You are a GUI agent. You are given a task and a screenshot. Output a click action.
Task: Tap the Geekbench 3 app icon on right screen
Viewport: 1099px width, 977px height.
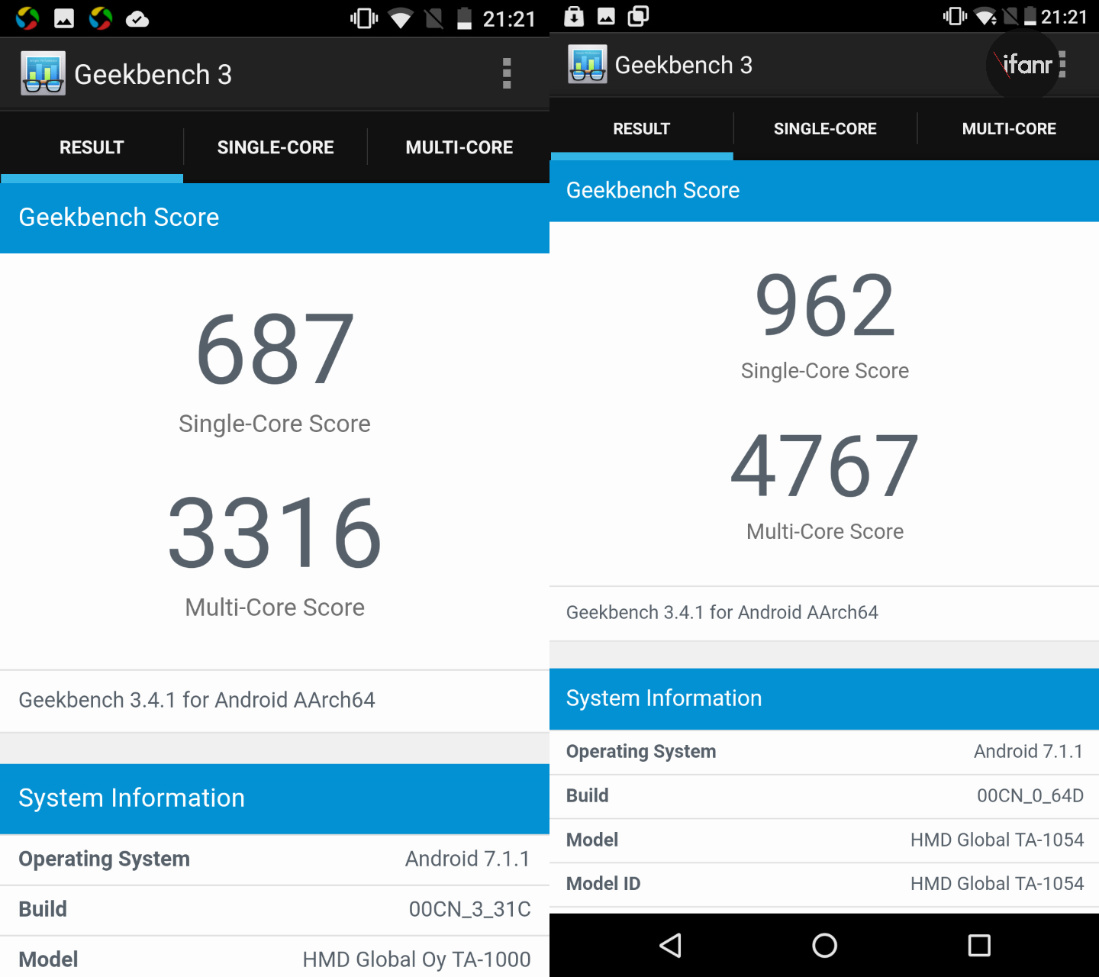(x=587, y=65)
